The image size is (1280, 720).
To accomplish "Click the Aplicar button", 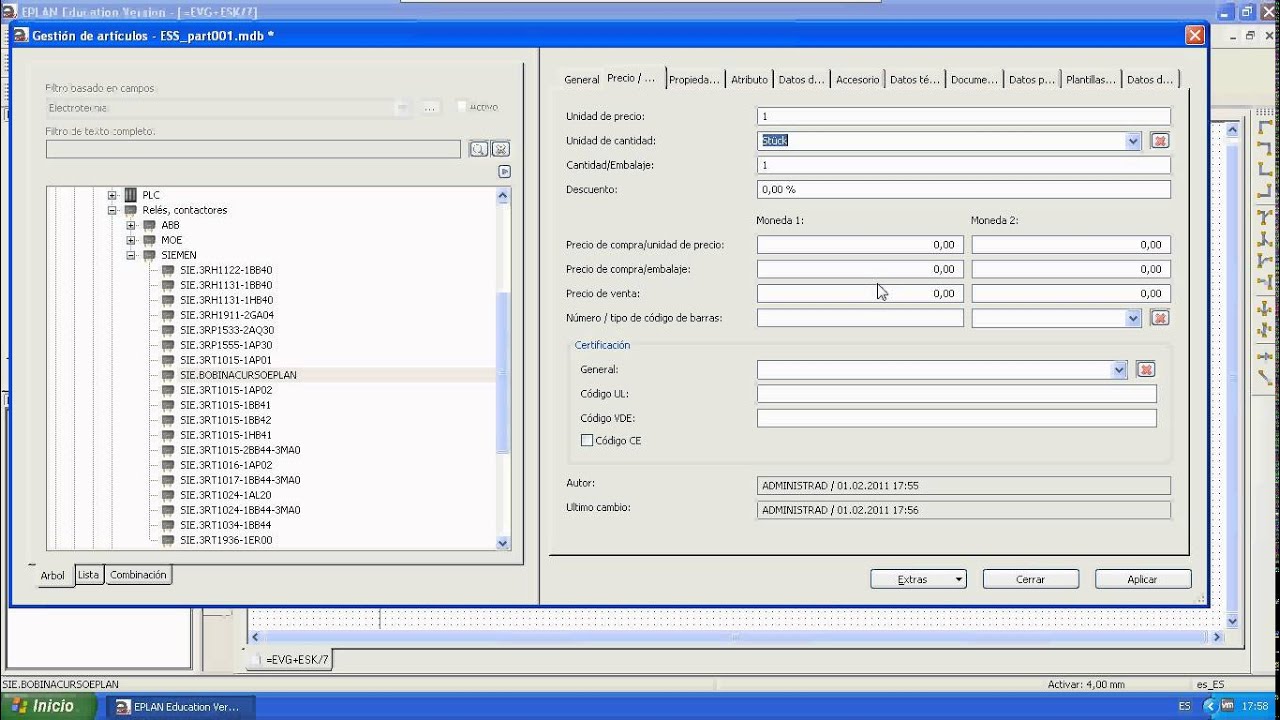I will tap(1143, 579).
